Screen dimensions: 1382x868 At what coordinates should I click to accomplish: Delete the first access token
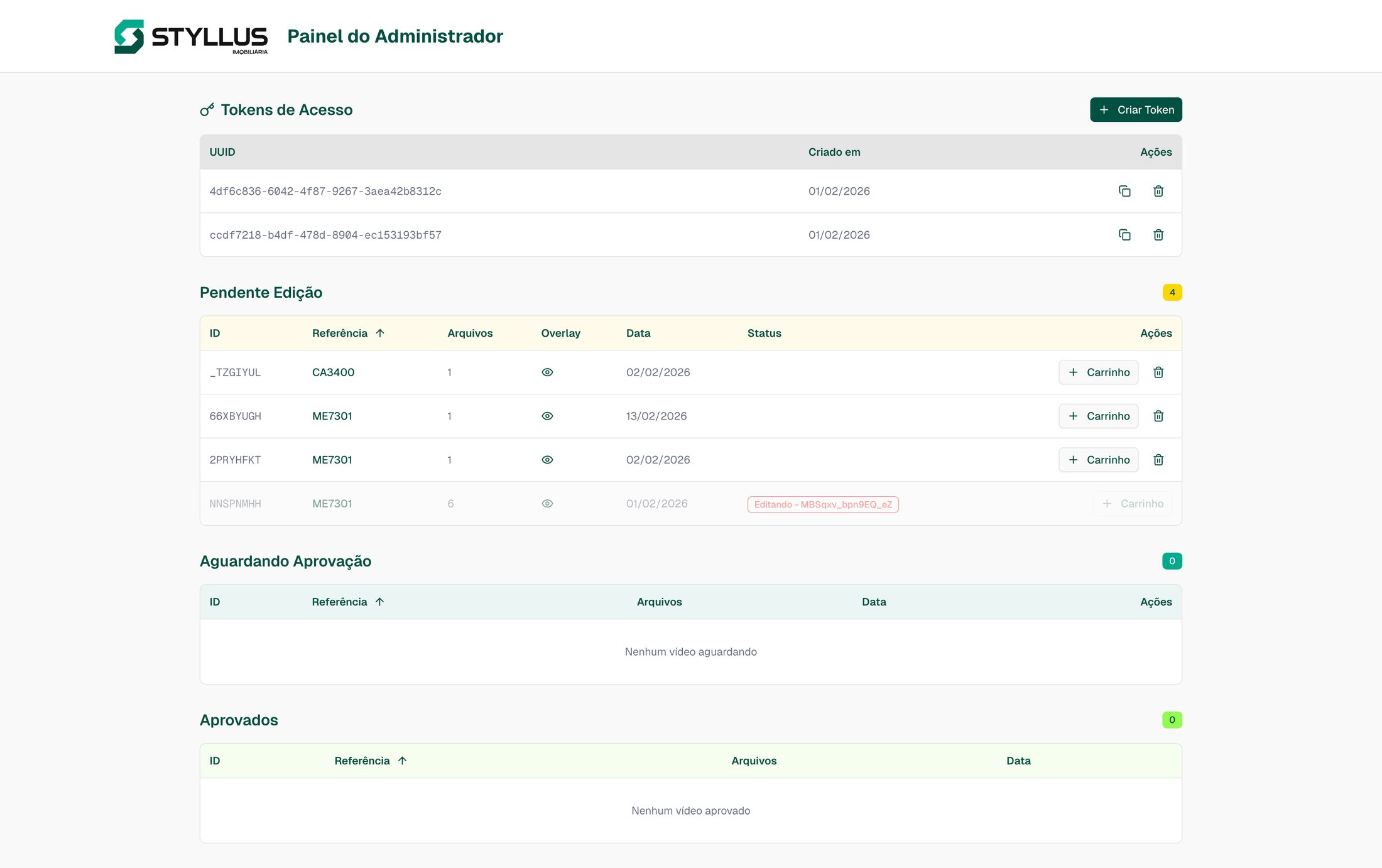(1158, 191)
